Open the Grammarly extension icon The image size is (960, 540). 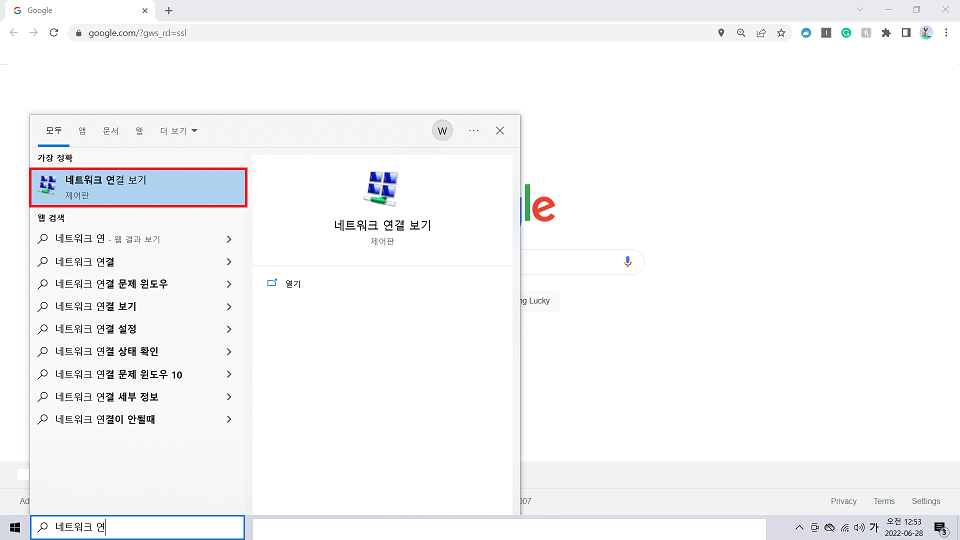(846, 33)
